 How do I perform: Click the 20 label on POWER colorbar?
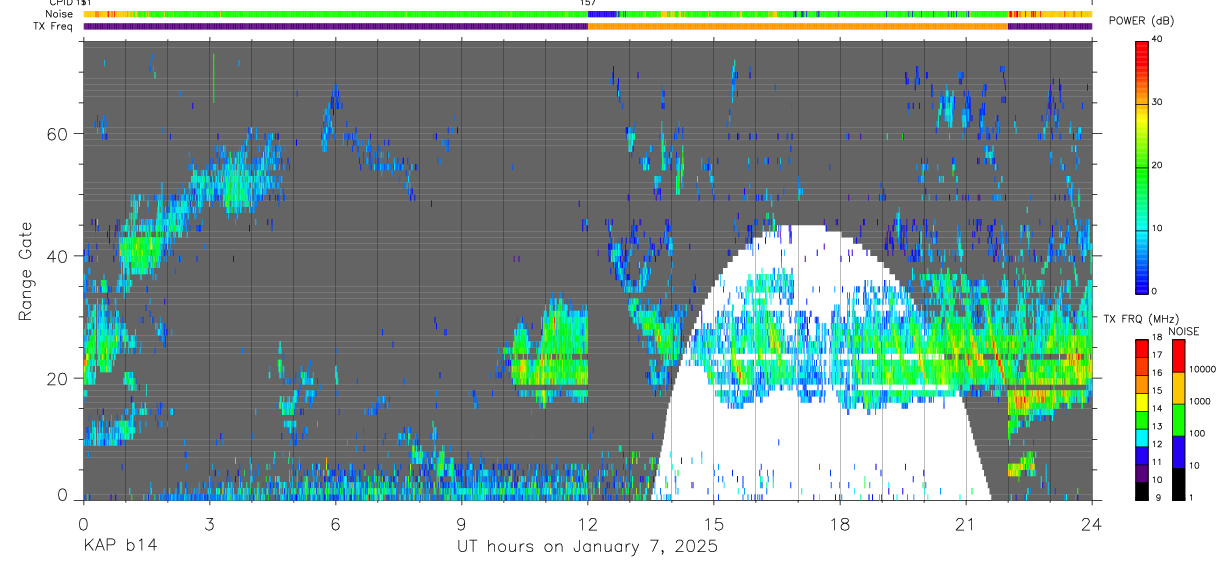pyautogui.click(x=1158, y=165)
